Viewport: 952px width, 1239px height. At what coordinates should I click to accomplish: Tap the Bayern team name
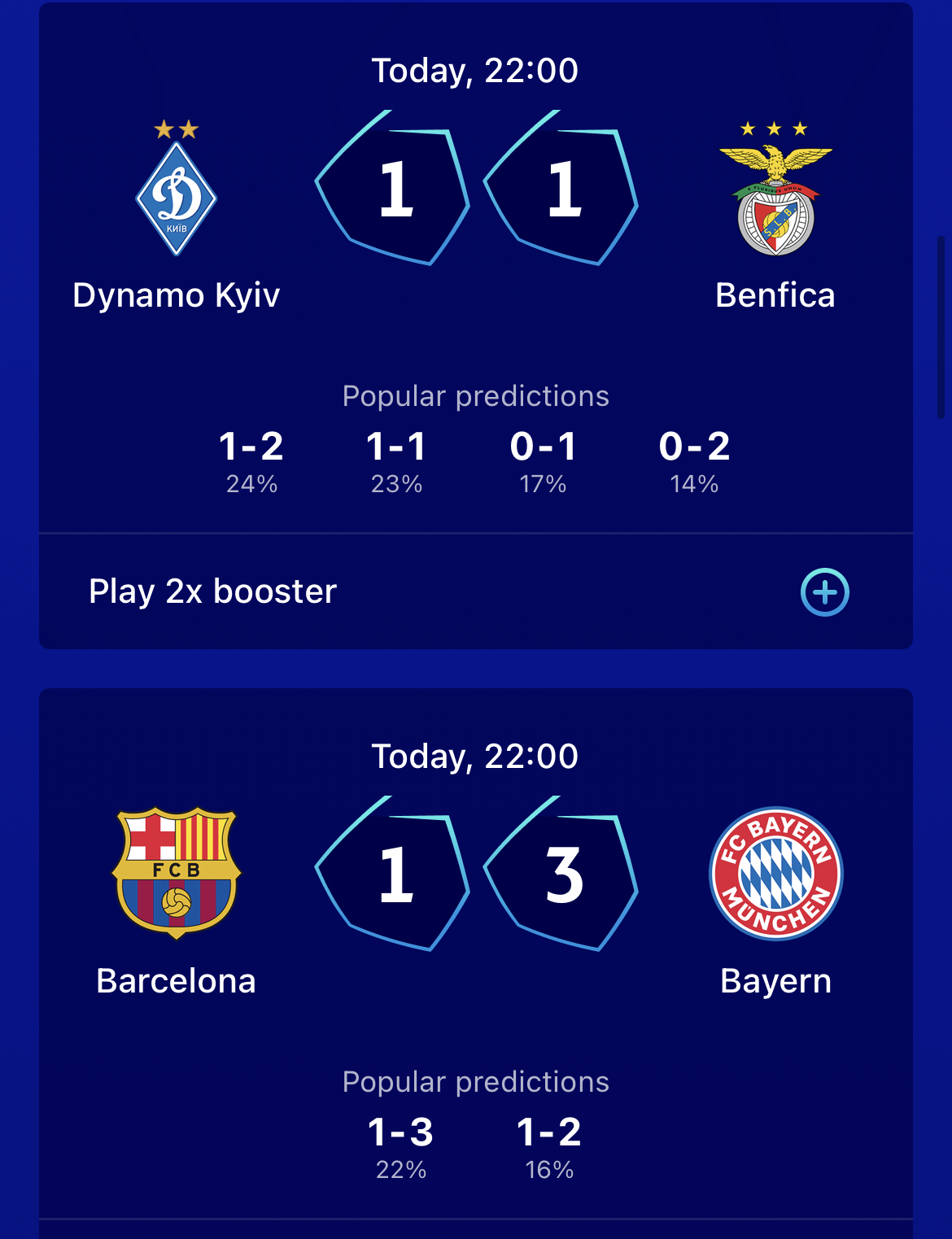(x=775, y=981)
